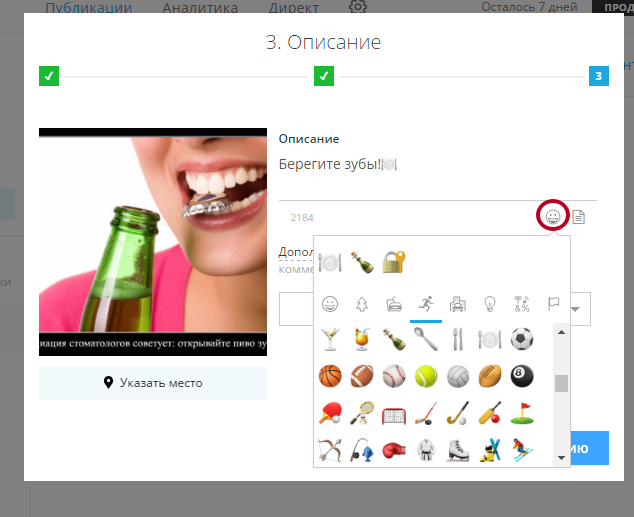Insert soccer ball emoji
The width and height of the screenshot is (634, 517).
522,339
